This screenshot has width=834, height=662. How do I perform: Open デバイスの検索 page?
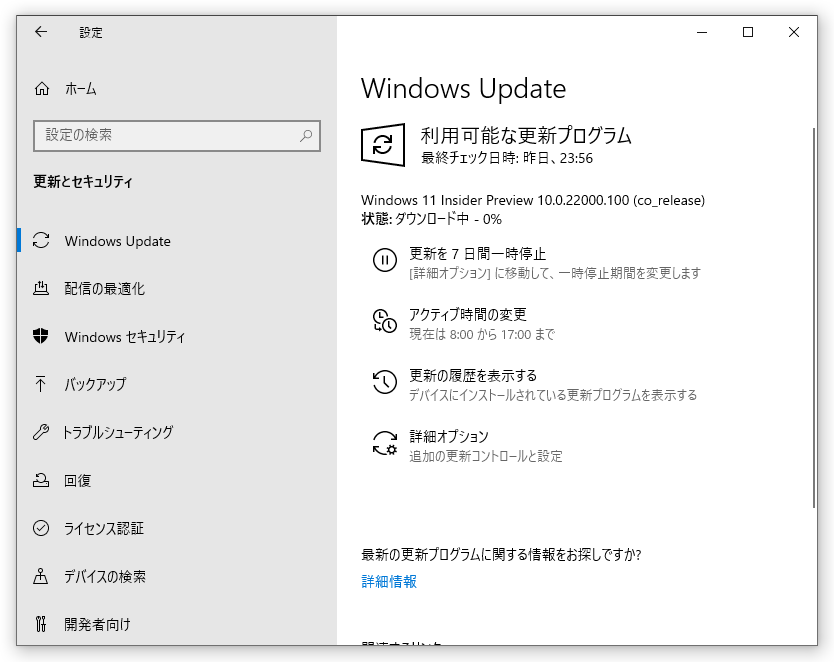coord(105,576)
